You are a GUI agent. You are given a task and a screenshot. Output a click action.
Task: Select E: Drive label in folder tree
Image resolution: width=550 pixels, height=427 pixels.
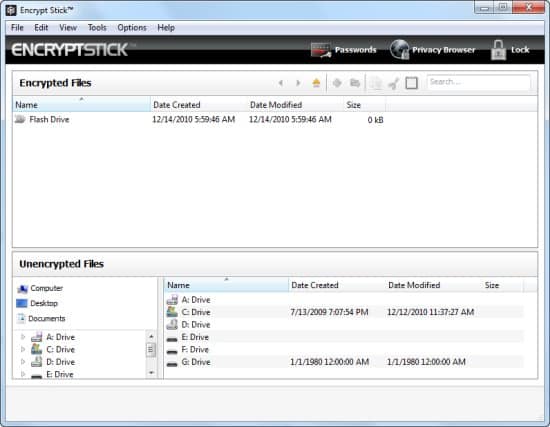click(x=60, y=374)
